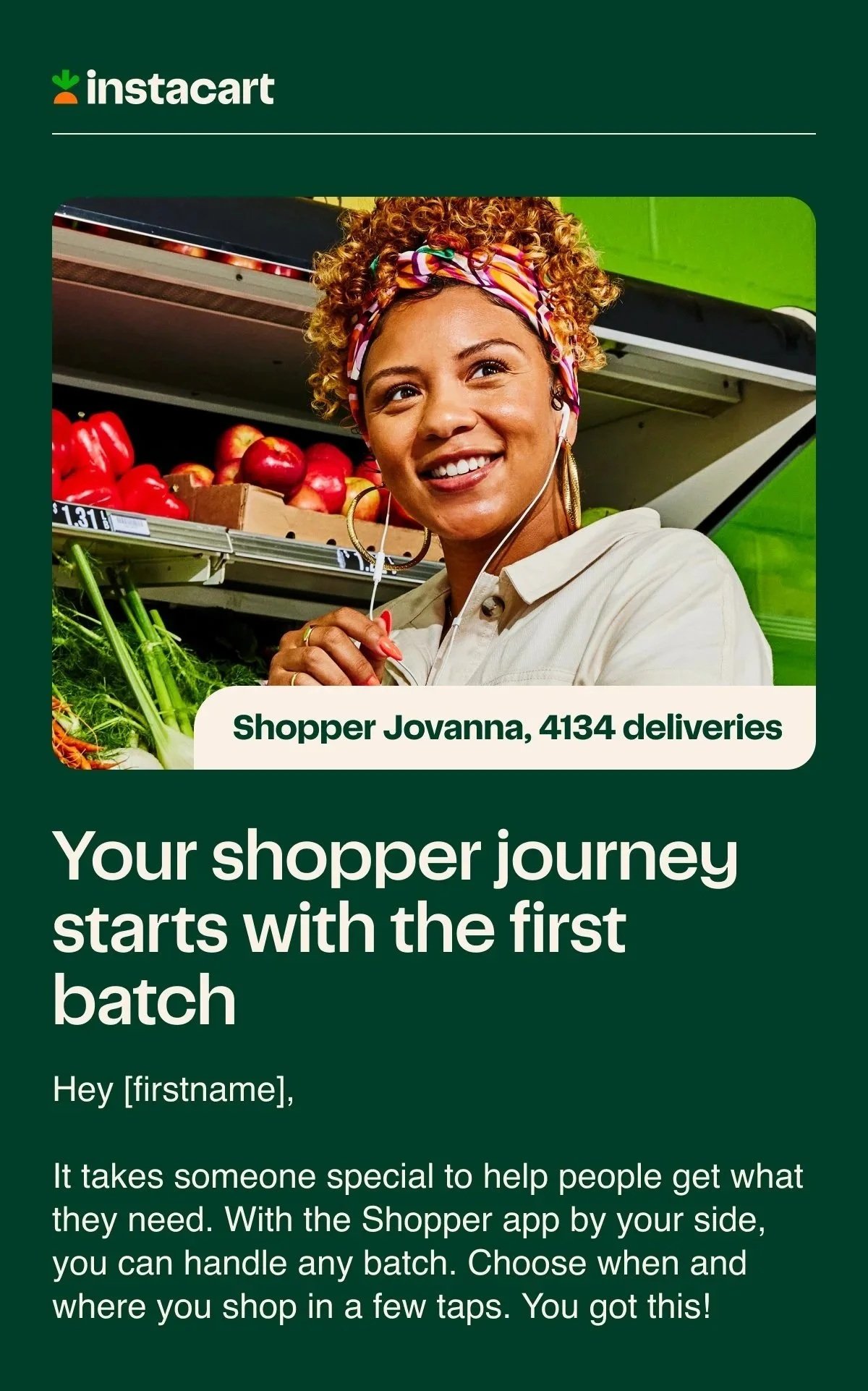Select the 'Shopper Jovanna, 4134 deliveries' caption

tap(507, 727)
